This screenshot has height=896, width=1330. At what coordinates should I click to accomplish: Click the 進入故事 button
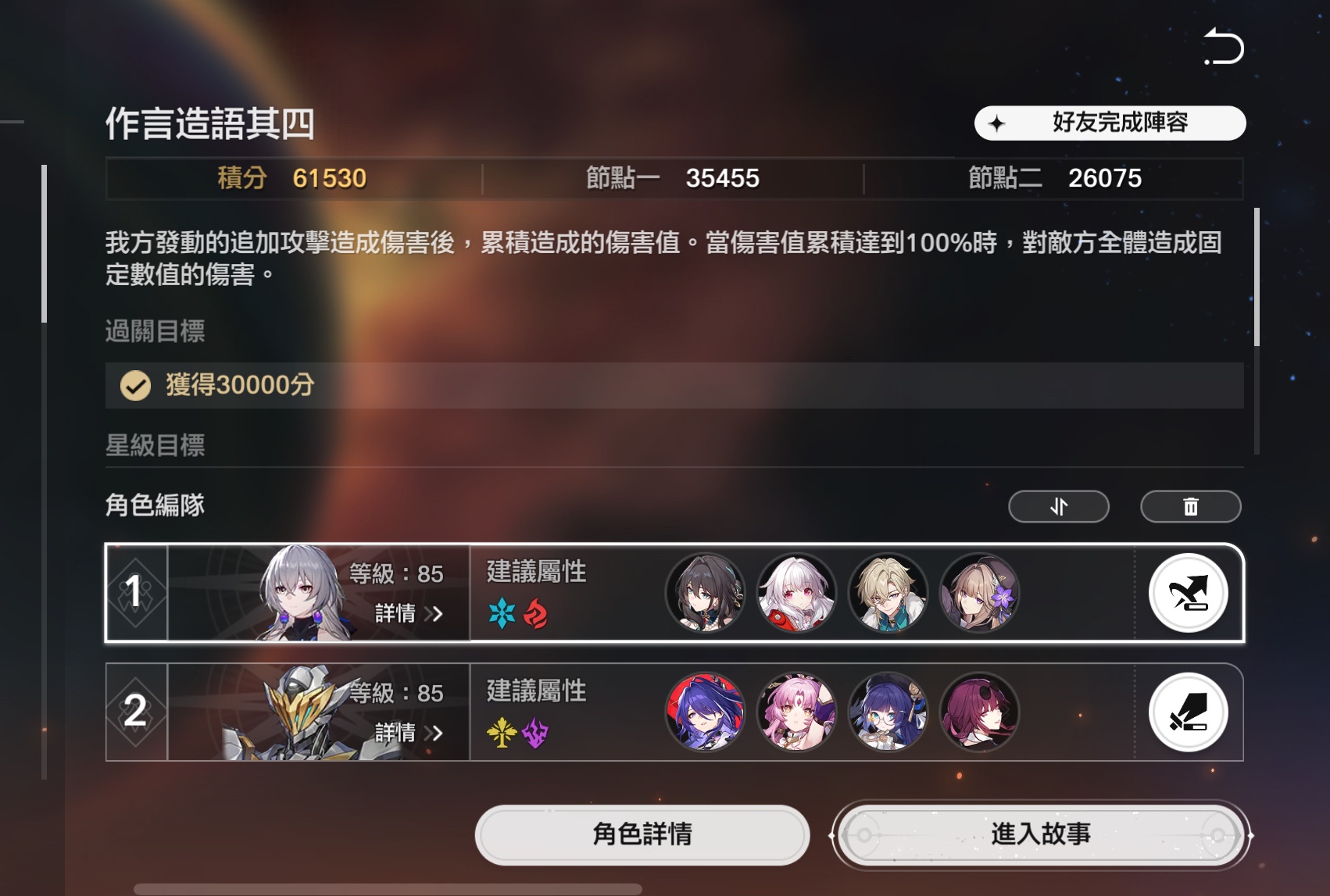[x=1041, y=834]
